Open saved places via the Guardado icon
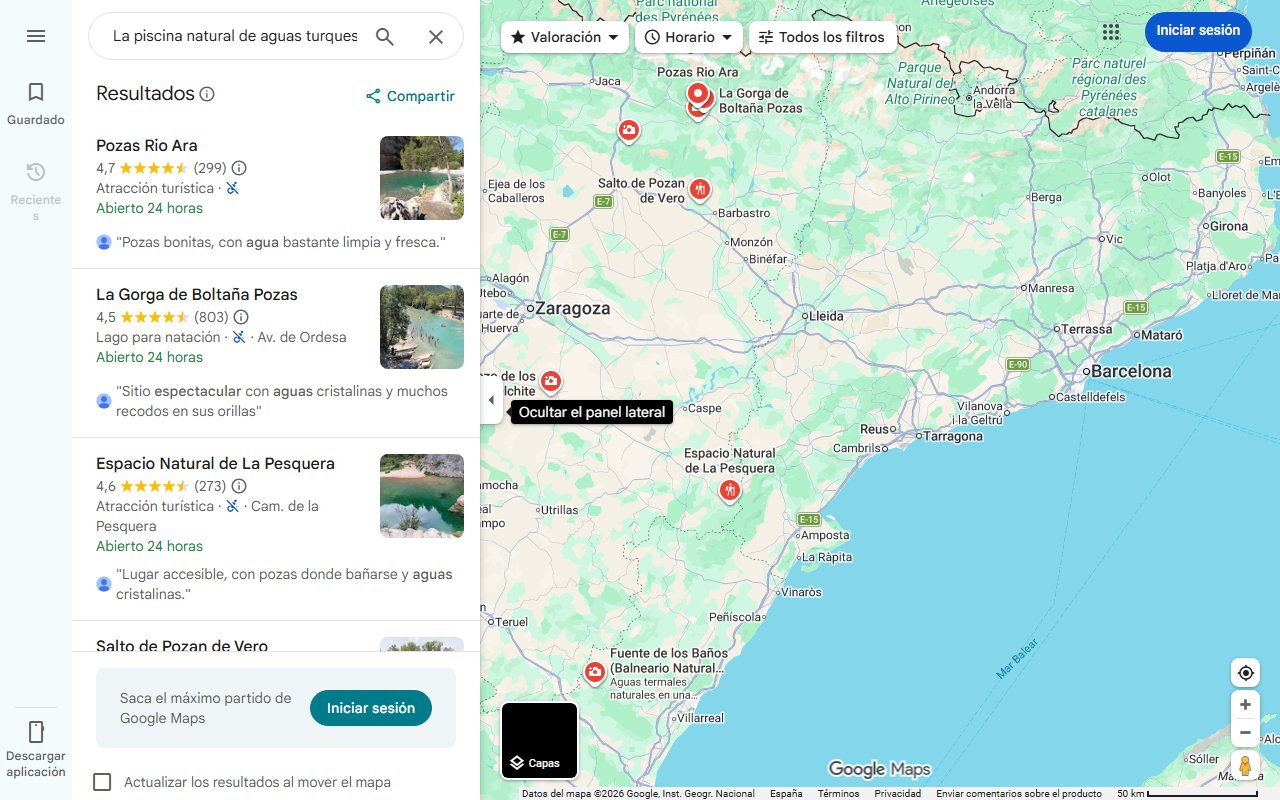This screenshot has height=800, width=1280. [36, 100]
